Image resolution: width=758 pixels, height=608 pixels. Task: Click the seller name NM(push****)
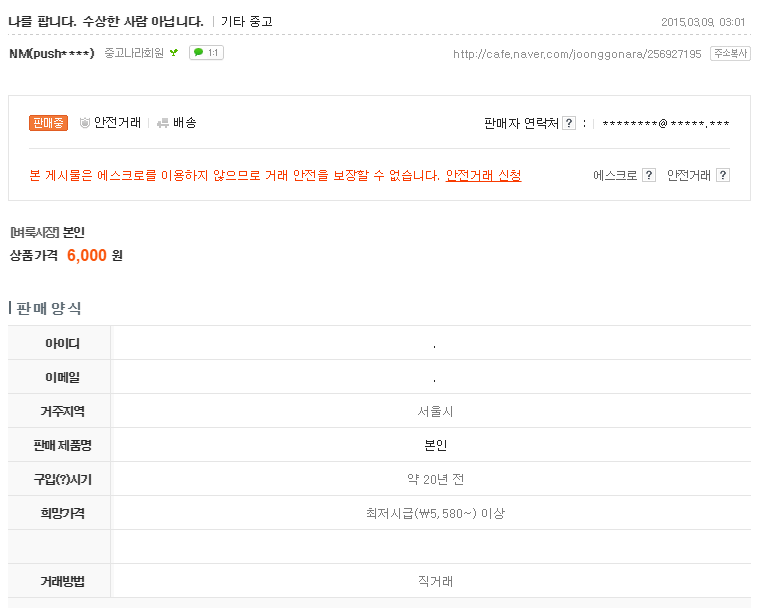(52, 53)
